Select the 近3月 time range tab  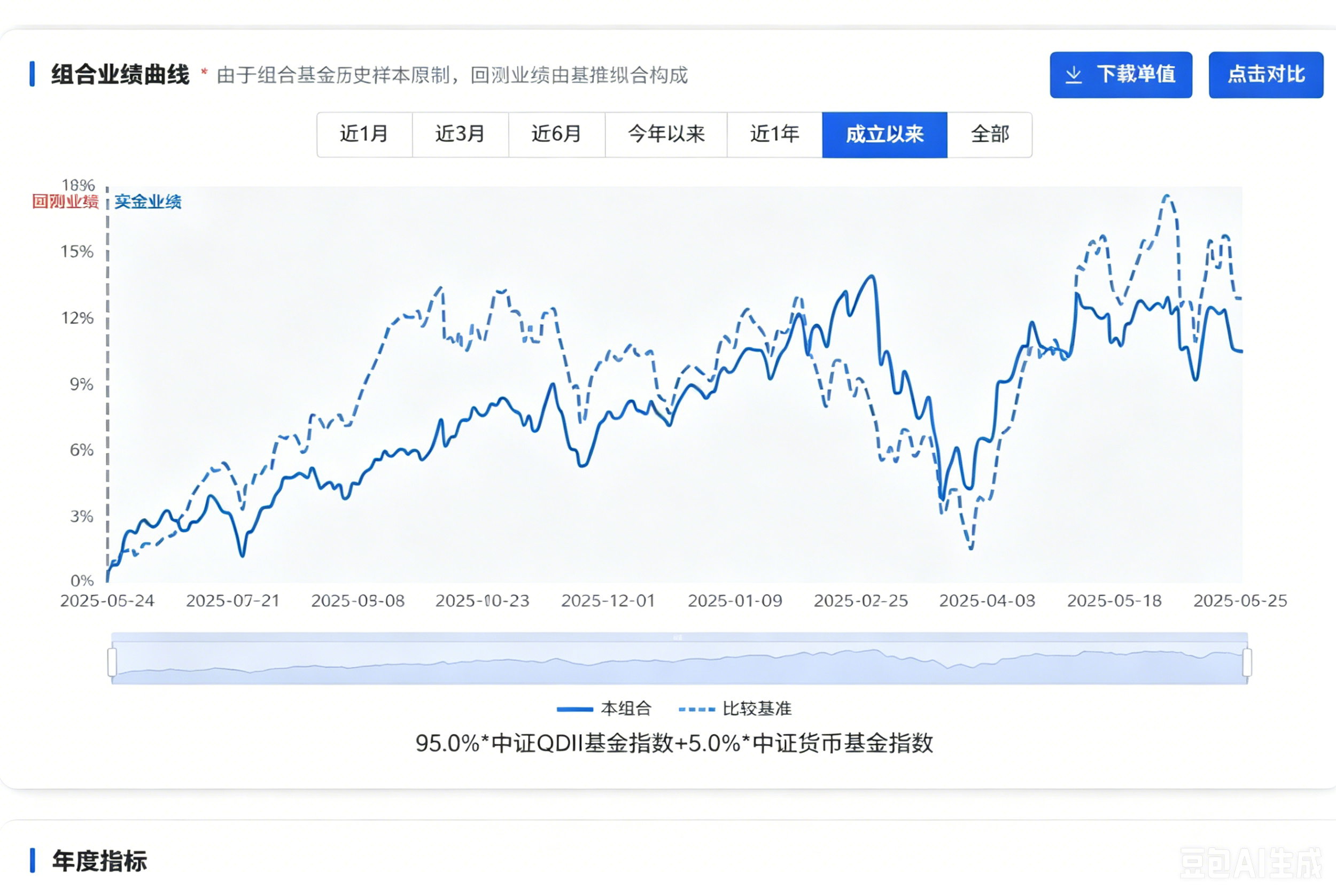[461, 135]
